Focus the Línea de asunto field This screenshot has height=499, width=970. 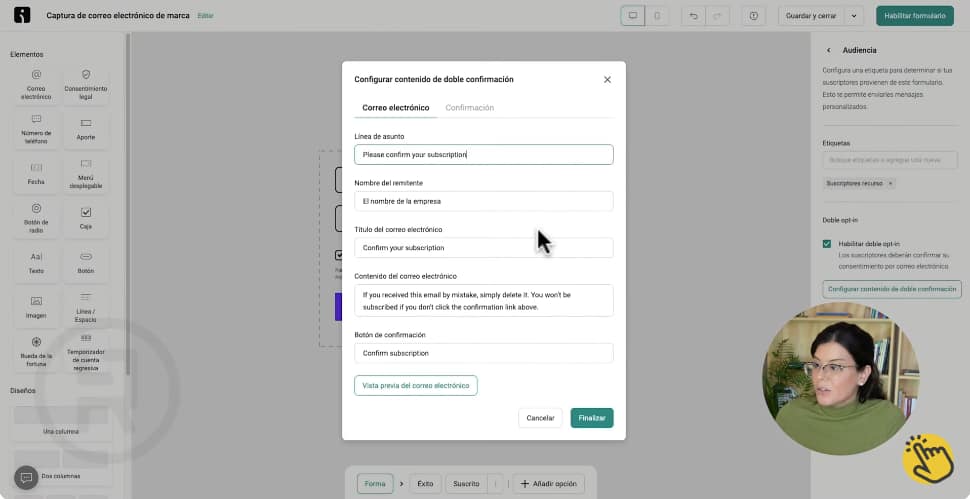[x=484, y=155]
